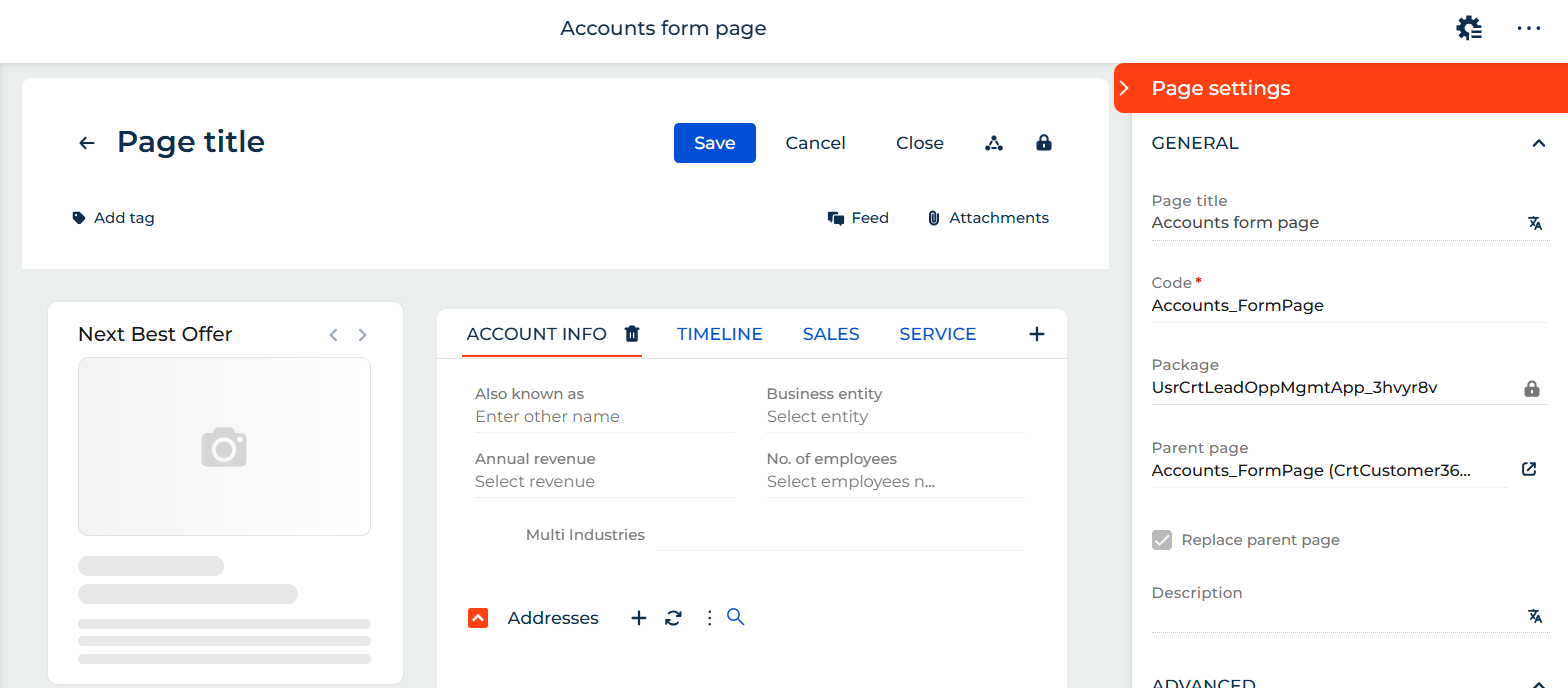This screenshot has height=688, width=1568.
Task: Click the Add tag icon label
Action: [114, 218]
